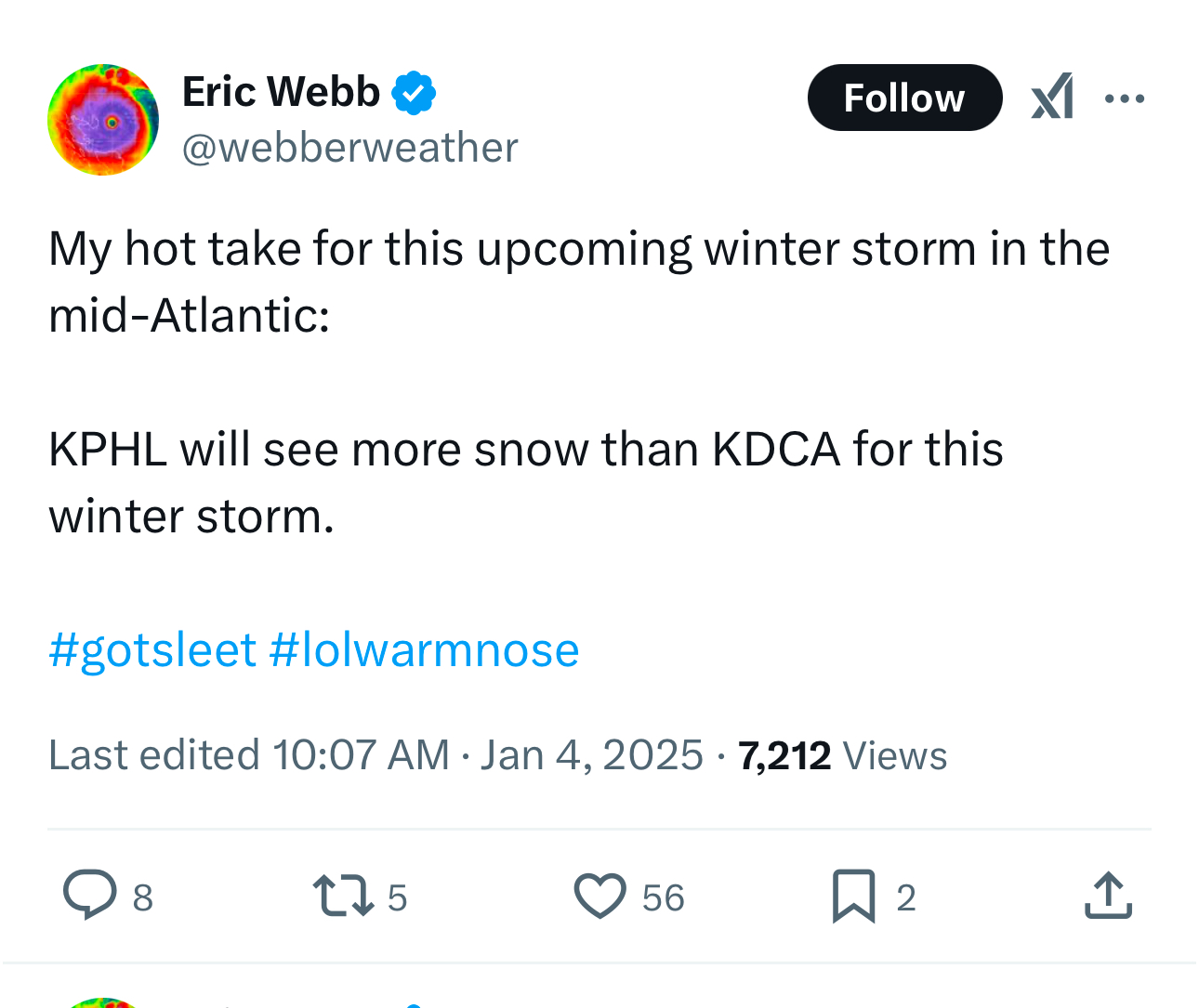
Task: Bookmark the post
Action: tap(853, 897)
